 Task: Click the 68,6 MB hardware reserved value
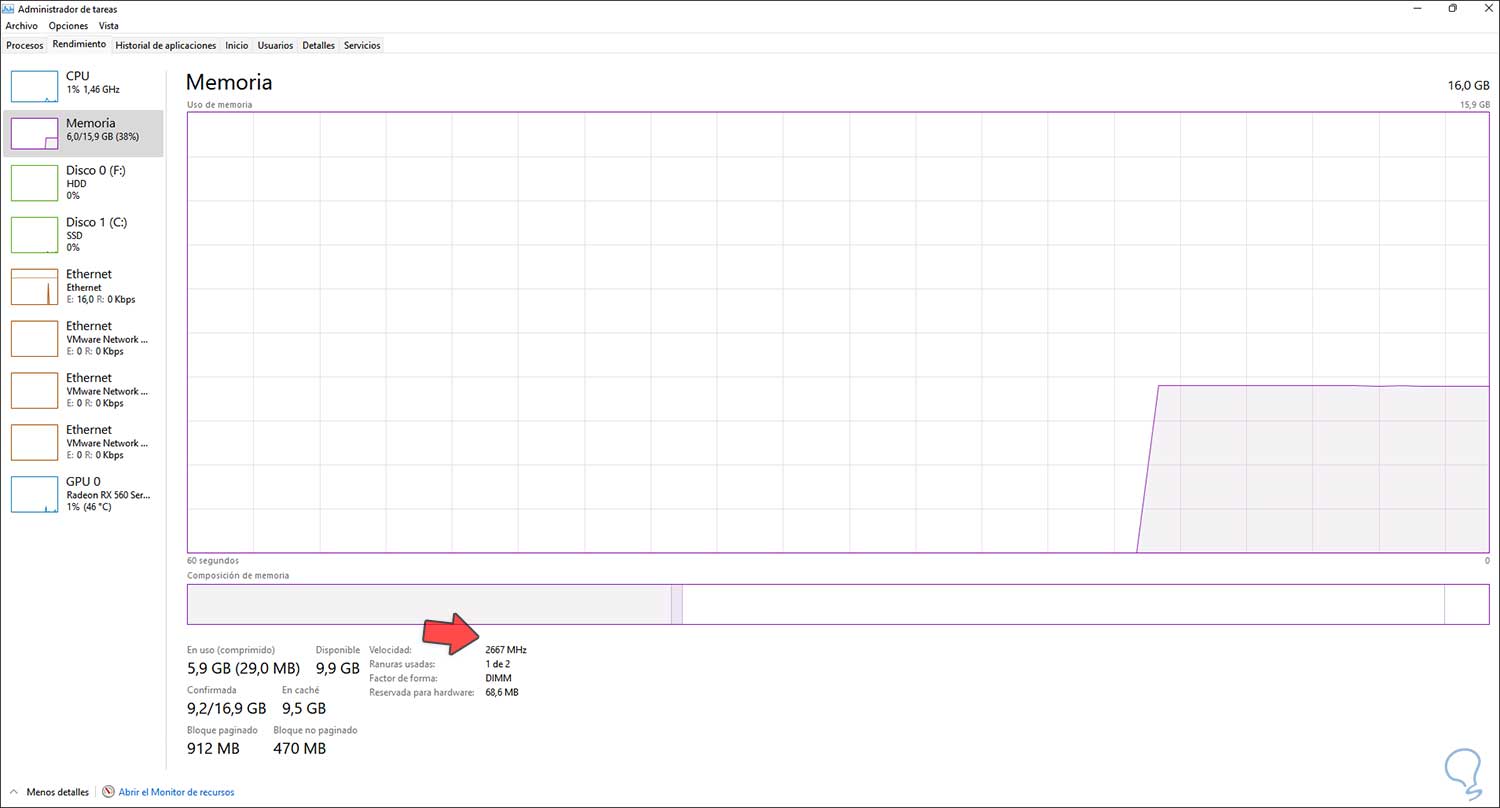pyautogui.click(x=502, y=692)
